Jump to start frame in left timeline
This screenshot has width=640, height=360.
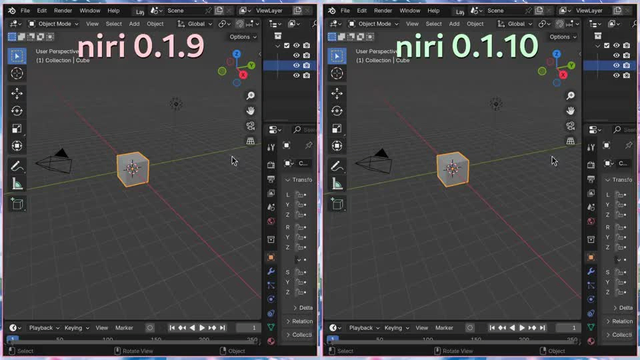pyautogui.click(x=172, y=328)
